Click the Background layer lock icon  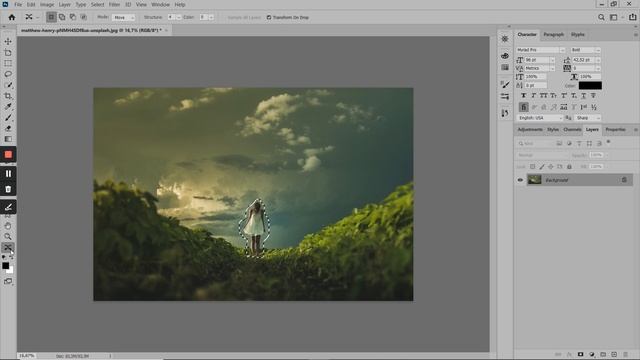coord(624,180)
